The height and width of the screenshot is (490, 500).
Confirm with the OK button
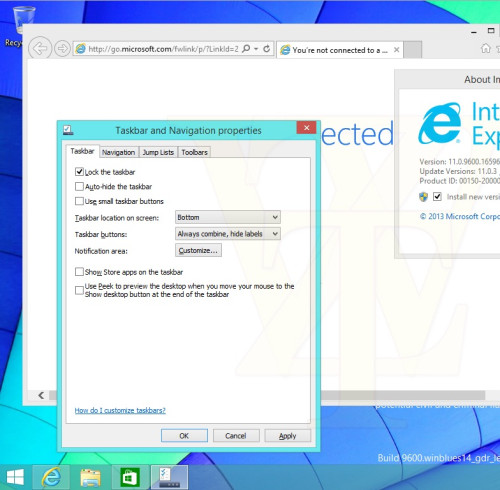tap(184, 436)
